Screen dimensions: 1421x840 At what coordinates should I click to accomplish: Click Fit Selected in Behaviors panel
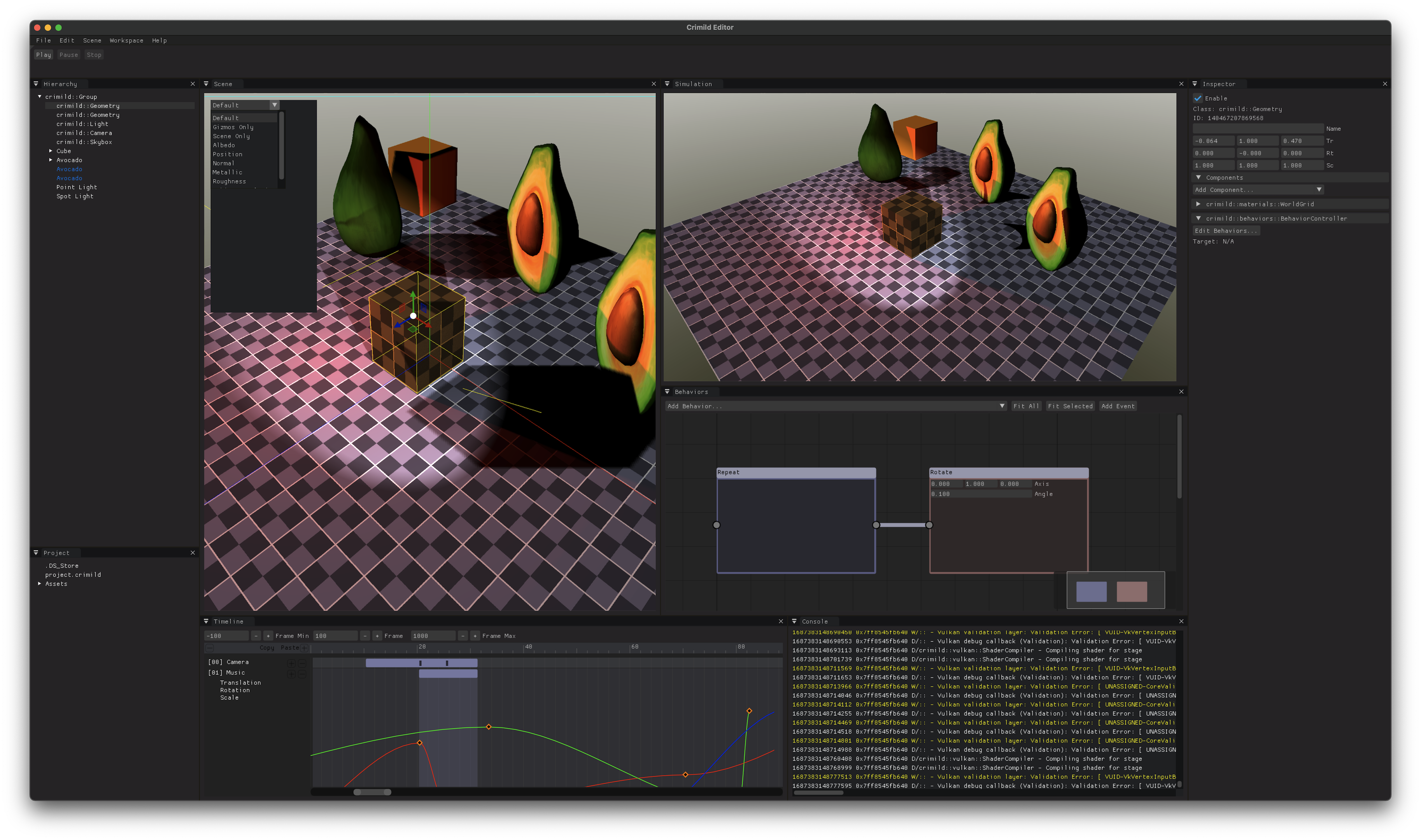click(1070, 406)
